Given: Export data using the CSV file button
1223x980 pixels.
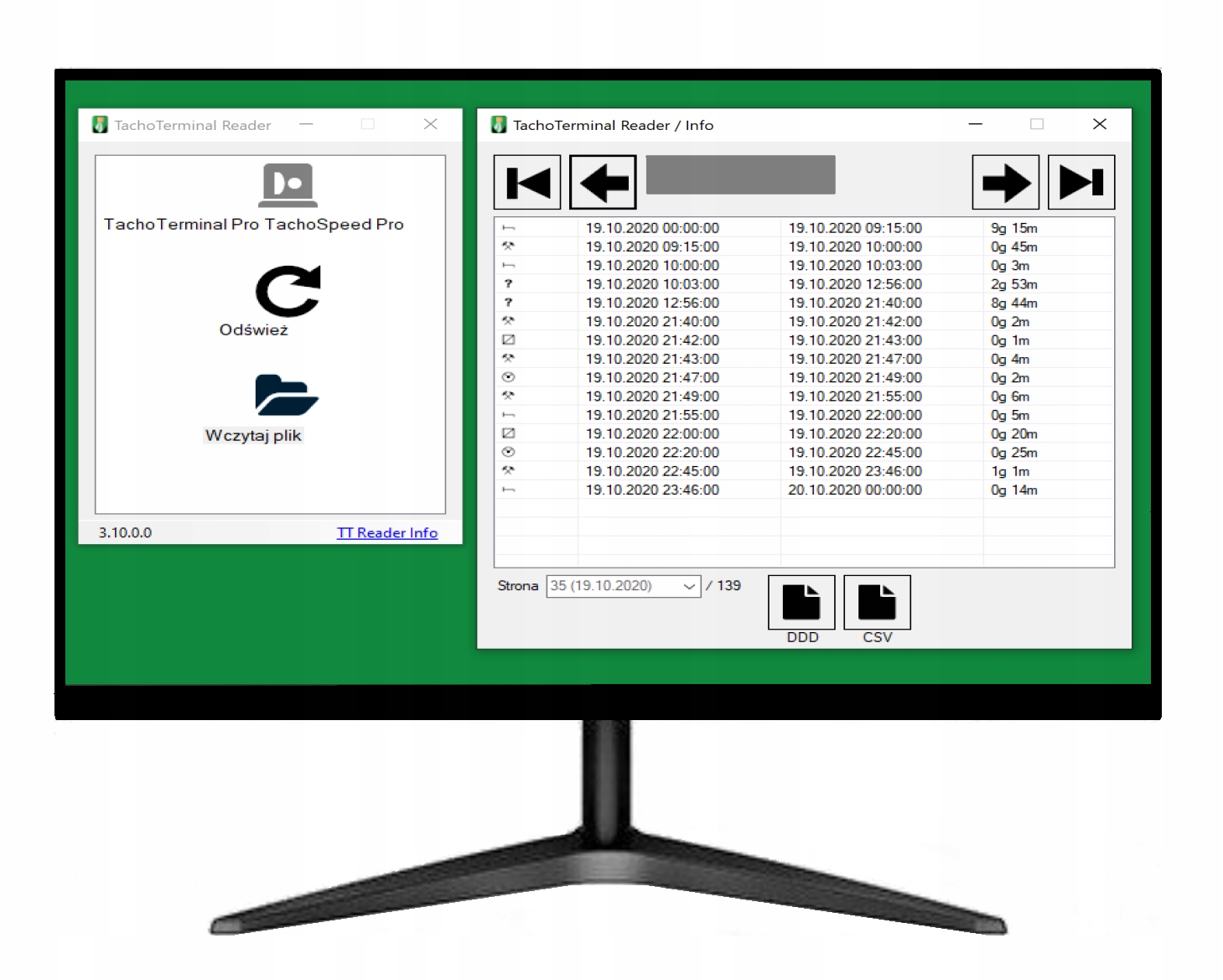Looking at the screenshot, I should click(877, 602).
